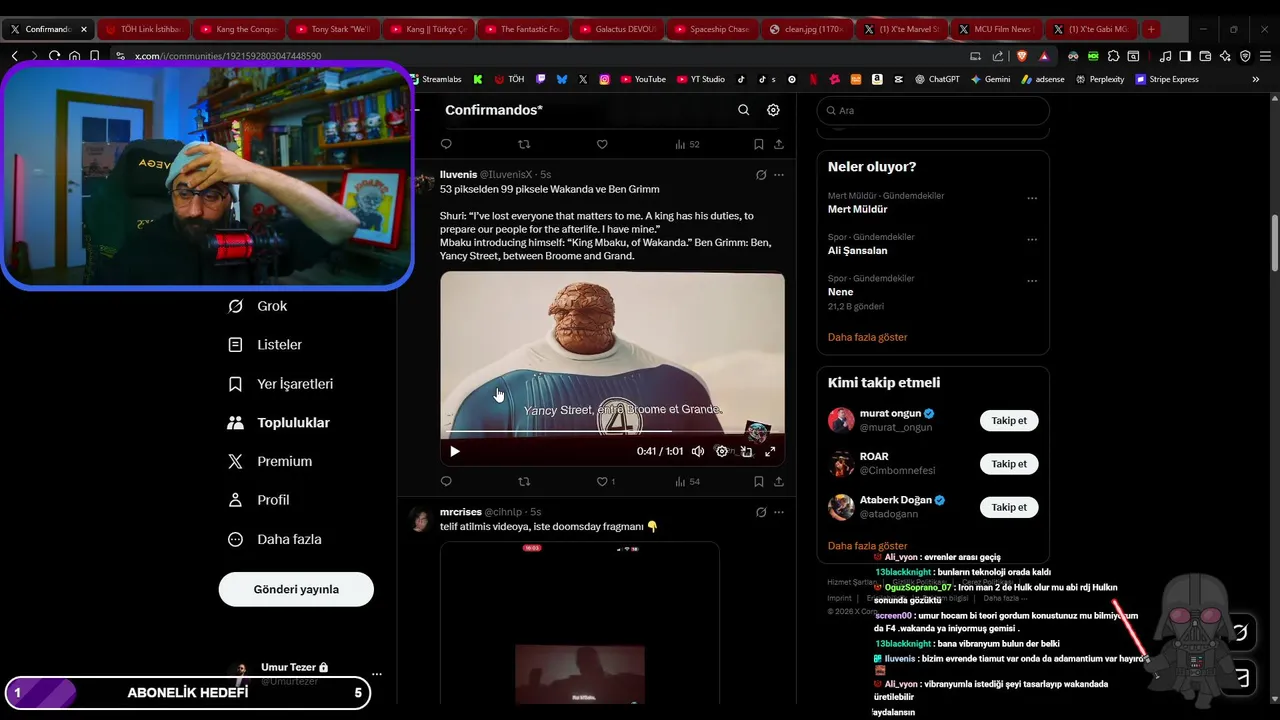
Task: Expand Daha fazla göster under suggestions
Action: [x=867, y=546]
